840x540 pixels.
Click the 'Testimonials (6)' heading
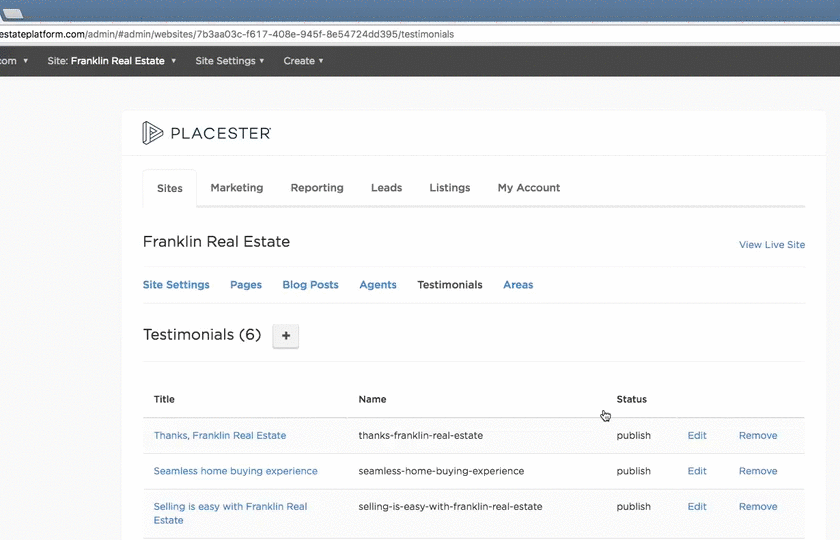pos(202,335)
